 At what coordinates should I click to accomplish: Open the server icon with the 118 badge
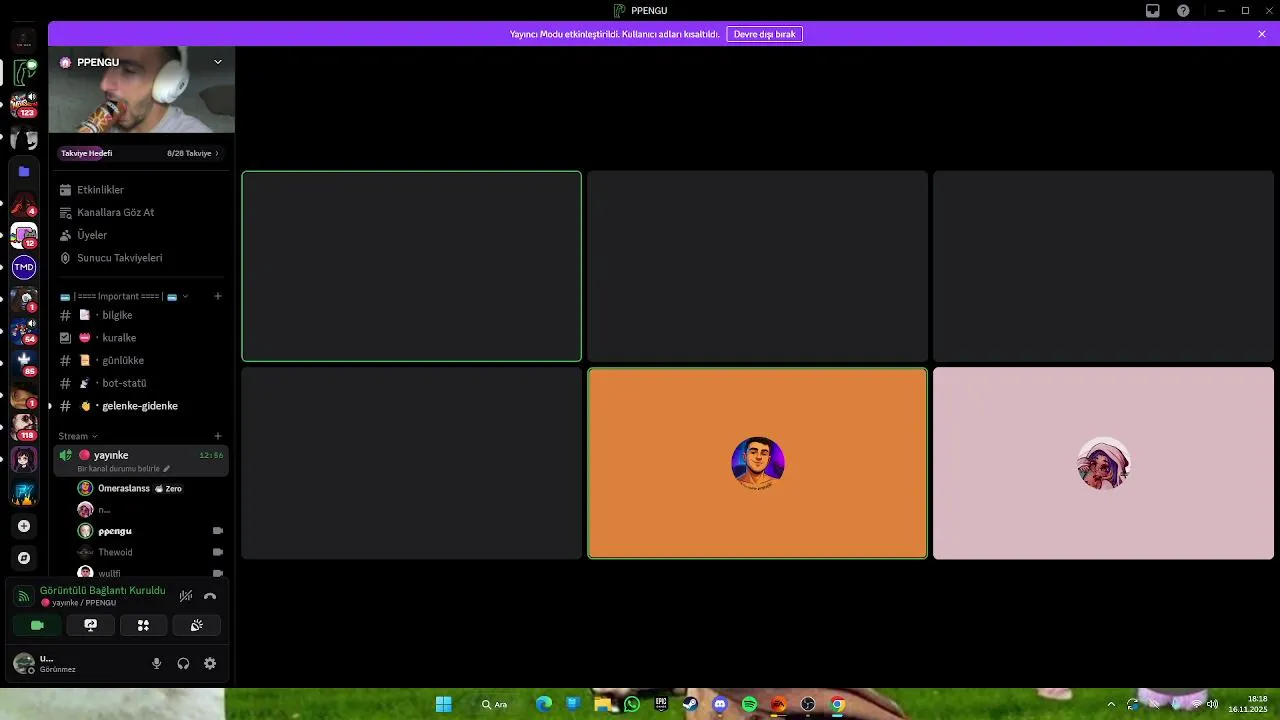pyautogui.click(x=24, y=426)
